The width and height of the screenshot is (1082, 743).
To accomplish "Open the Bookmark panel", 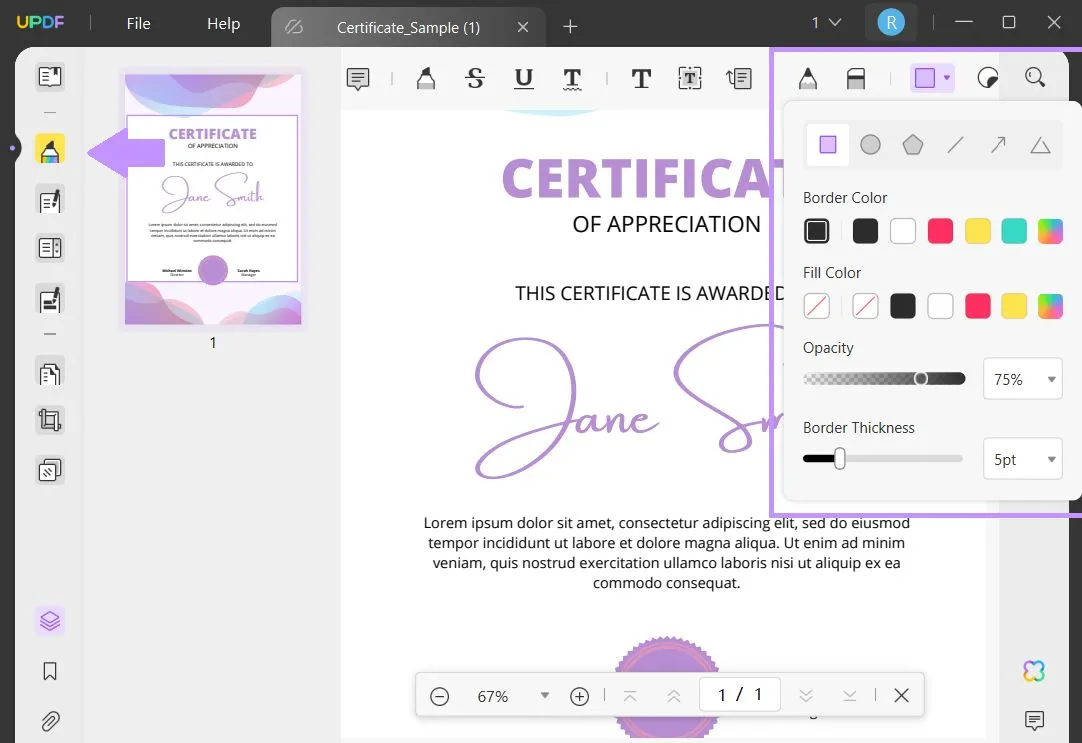I will point(49,671).
